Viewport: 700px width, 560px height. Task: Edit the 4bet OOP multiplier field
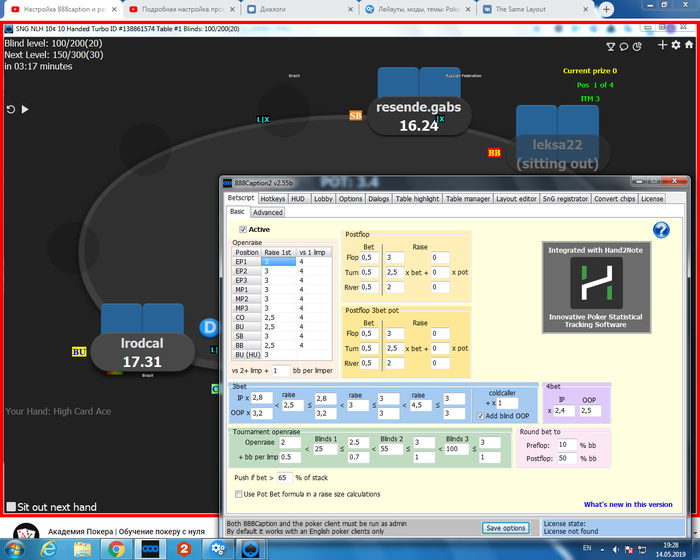pyautogui.click(x=590, y=410)
